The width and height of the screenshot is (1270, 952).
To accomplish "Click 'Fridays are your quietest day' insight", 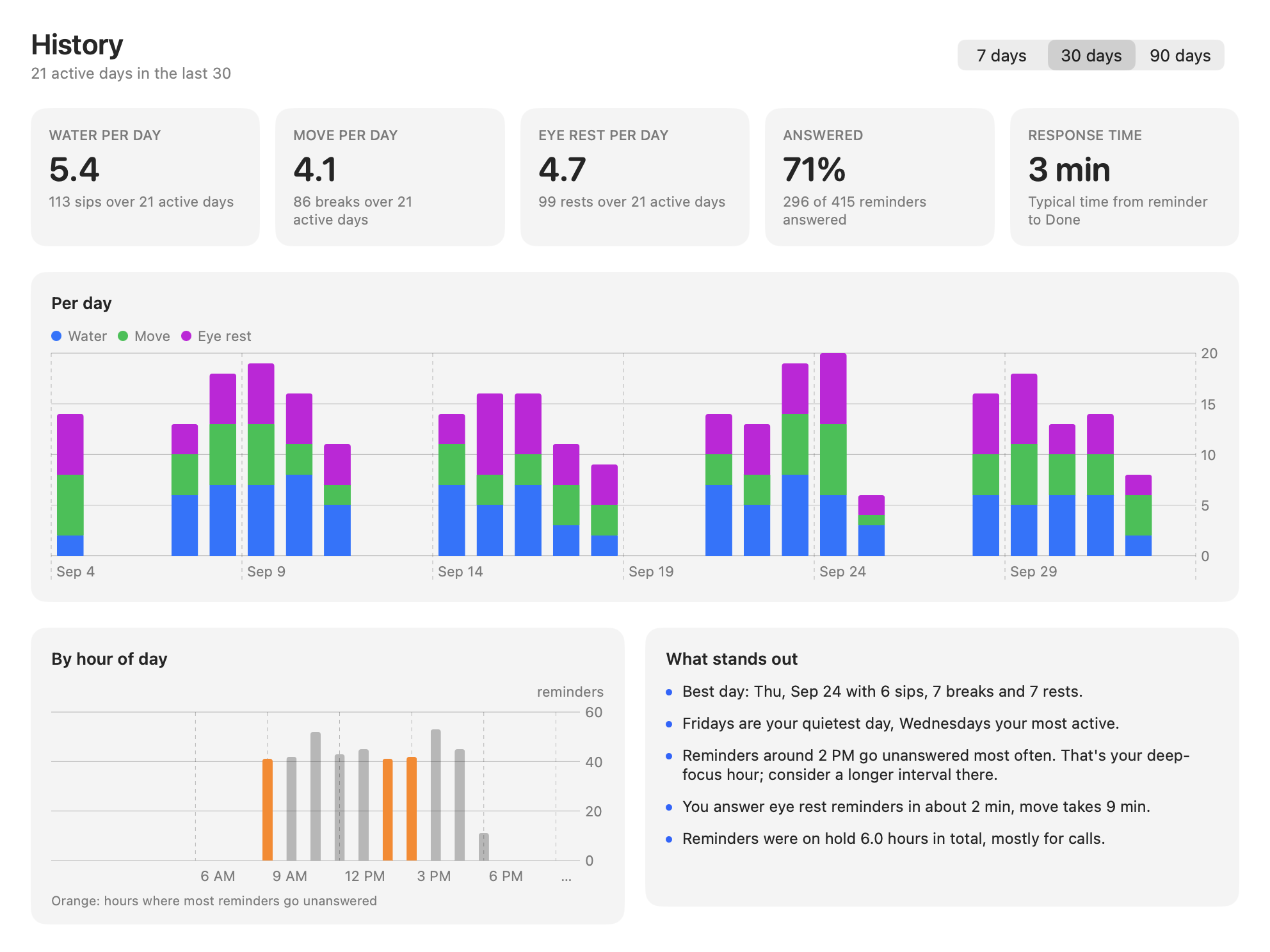I will pos(901,724).
